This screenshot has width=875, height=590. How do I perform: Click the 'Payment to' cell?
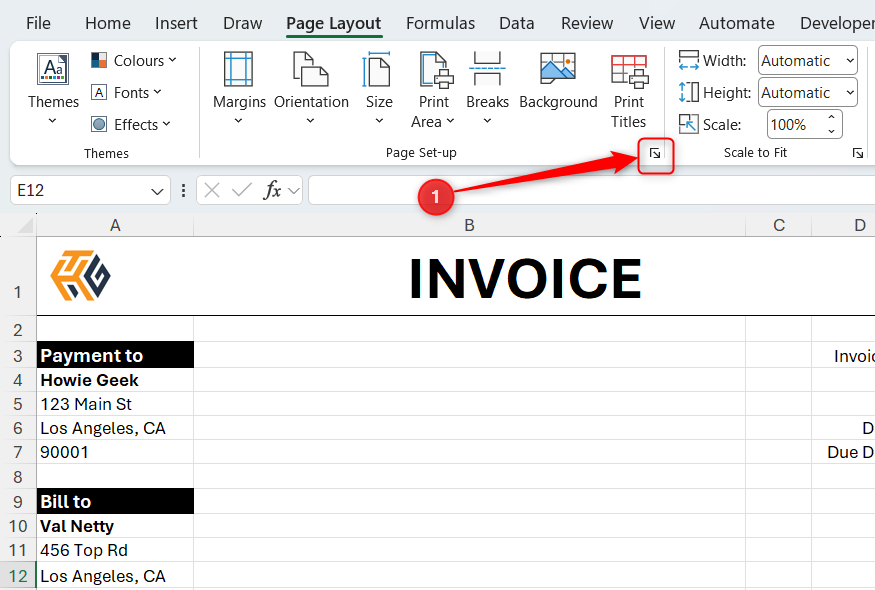[115, 355]
